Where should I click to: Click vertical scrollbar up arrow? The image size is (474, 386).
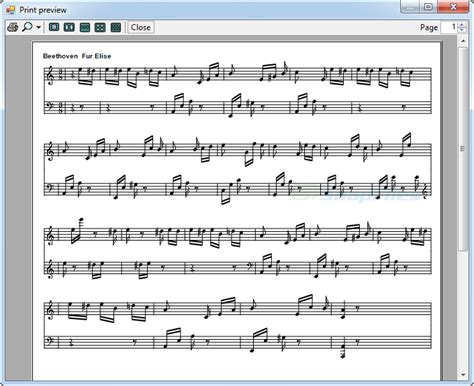click(463, 41)
